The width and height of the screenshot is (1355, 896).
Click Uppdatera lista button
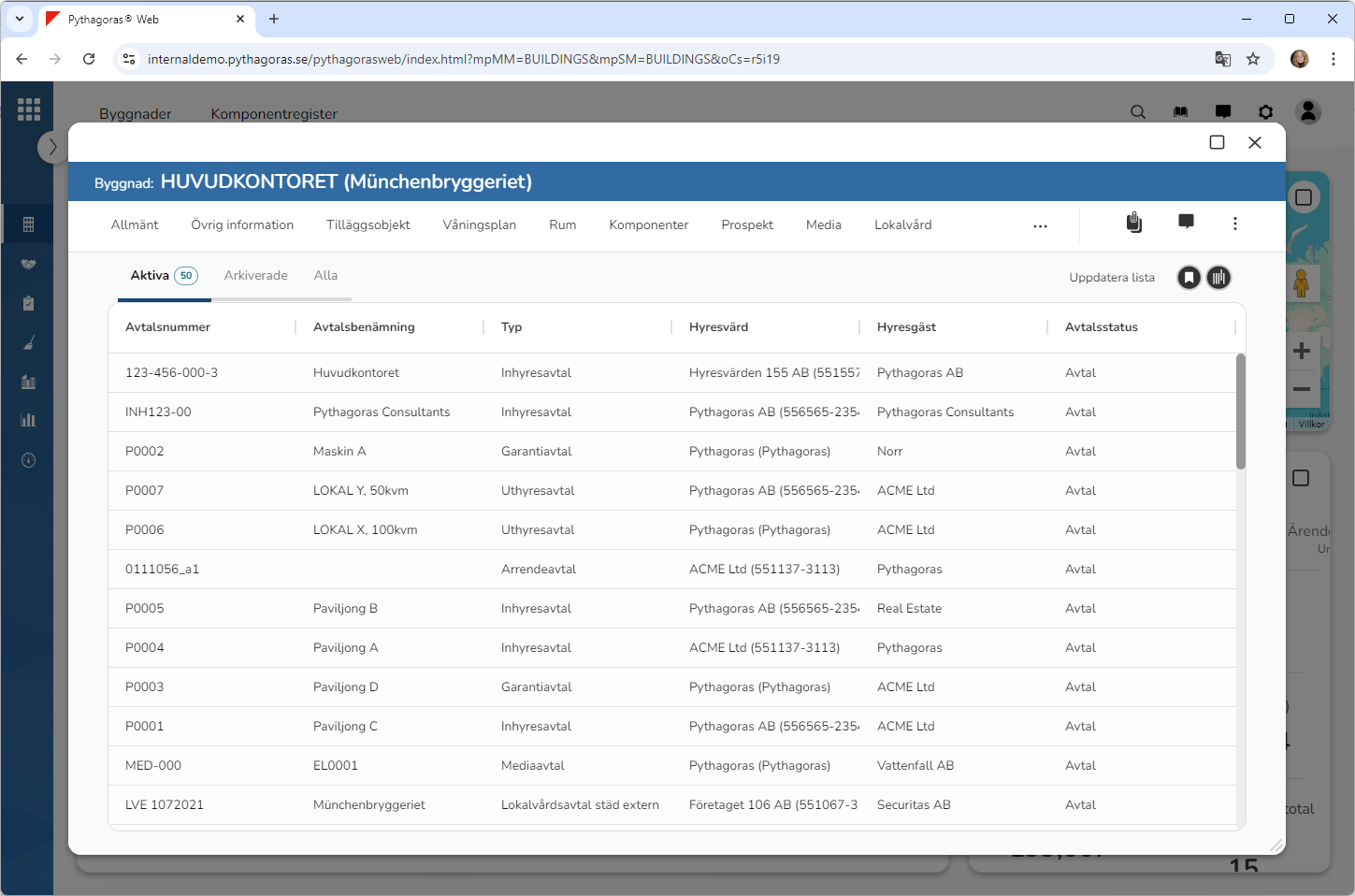point(1111,278)
